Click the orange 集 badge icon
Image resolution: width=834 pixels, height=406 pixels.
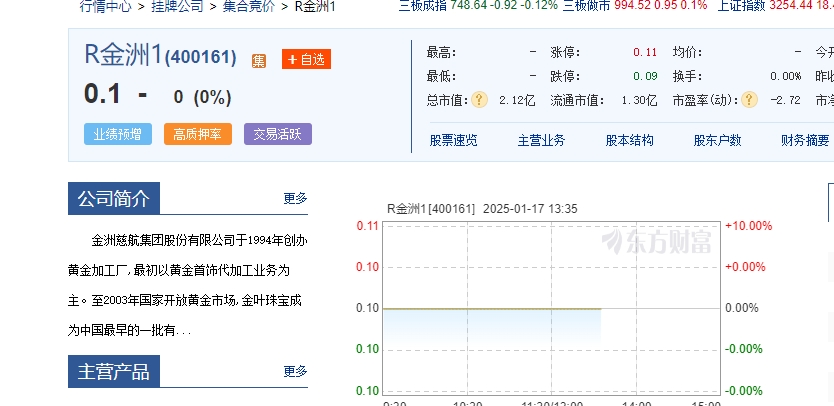pyautogui.click(x=259, y=61)
